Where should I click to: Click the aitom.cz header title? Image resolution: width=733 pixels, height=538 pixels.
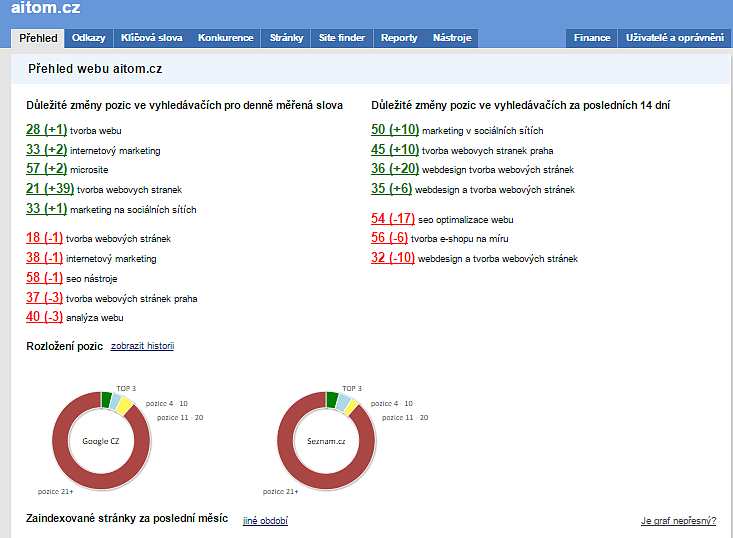46,10
